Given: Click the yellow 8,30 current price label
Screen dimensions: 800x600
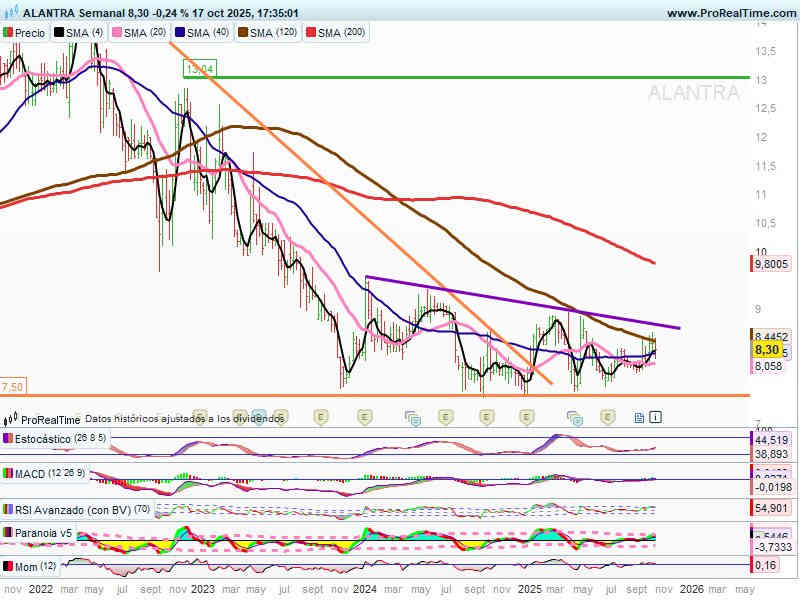Looking at the screenshot, I should (x=766, y=350).
